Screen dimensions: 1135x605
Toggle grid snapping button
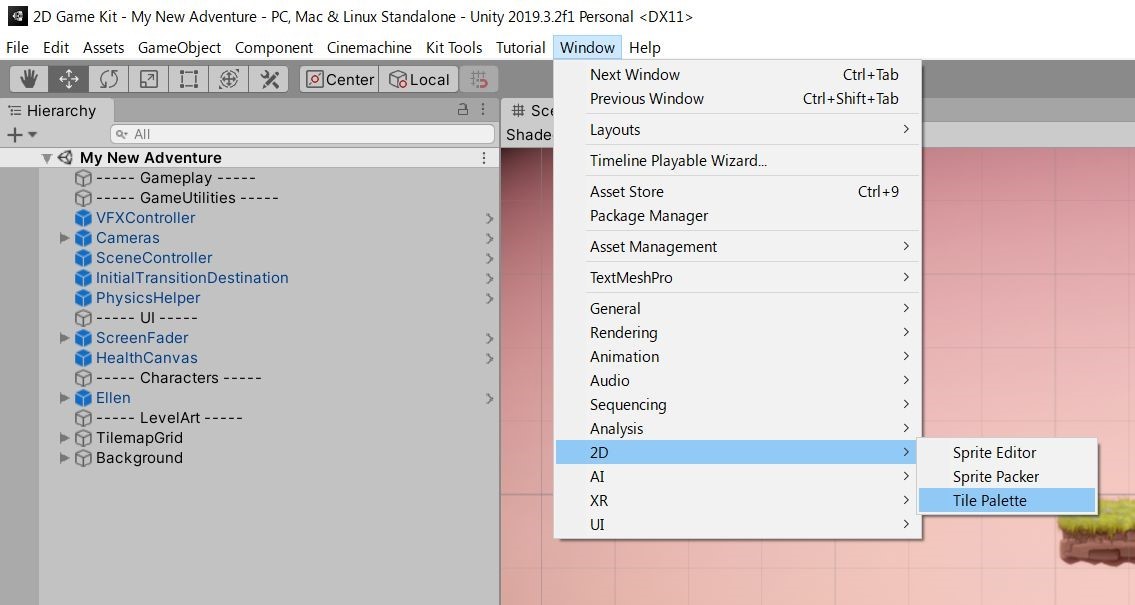[x=478, y=79]
